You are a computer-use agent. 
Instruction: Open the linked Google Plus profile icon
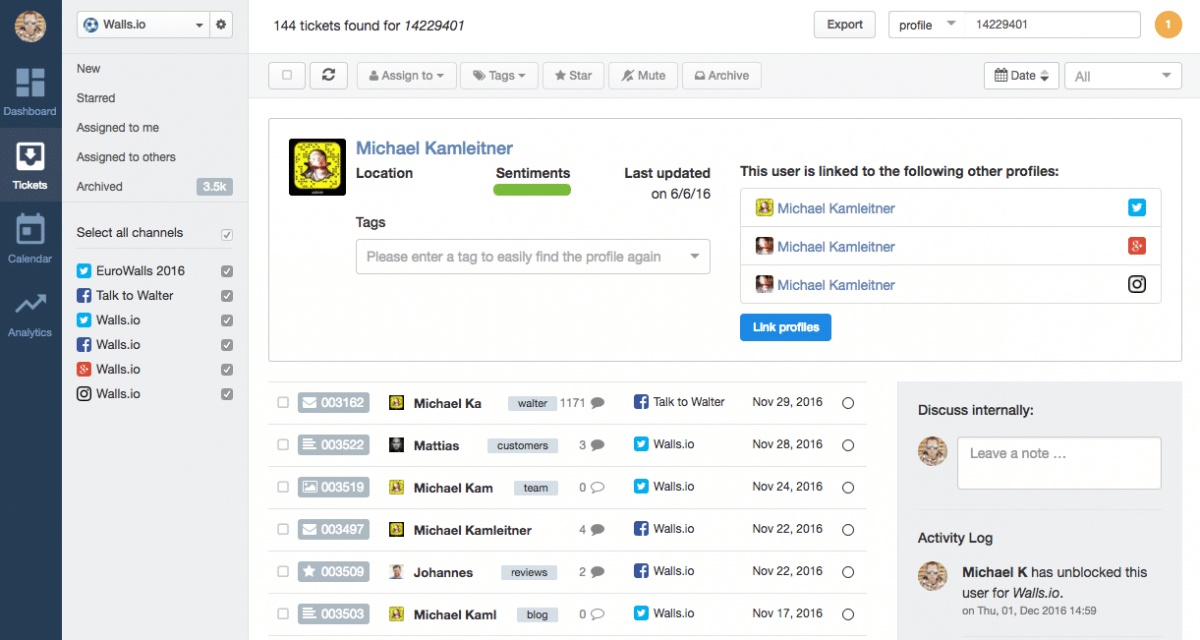pyautogui.click(x=1137, y=246)
